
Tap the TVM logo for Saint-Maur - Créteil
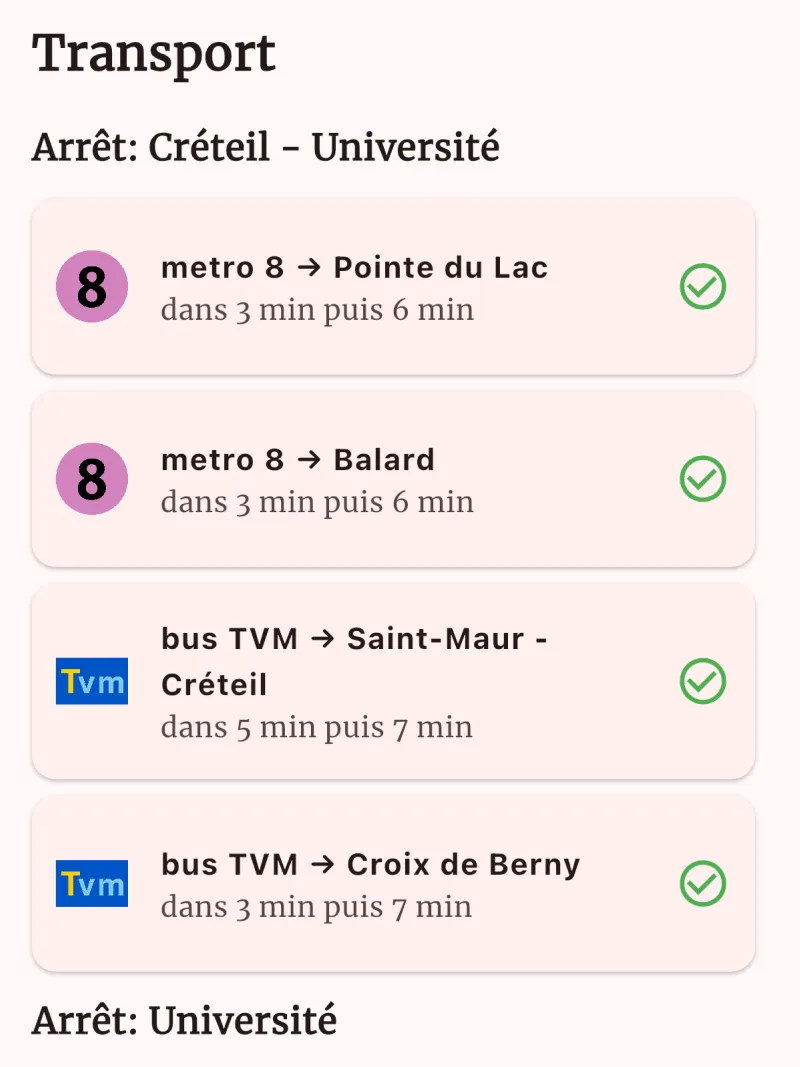pyautogui.click(x=92, y=681)
